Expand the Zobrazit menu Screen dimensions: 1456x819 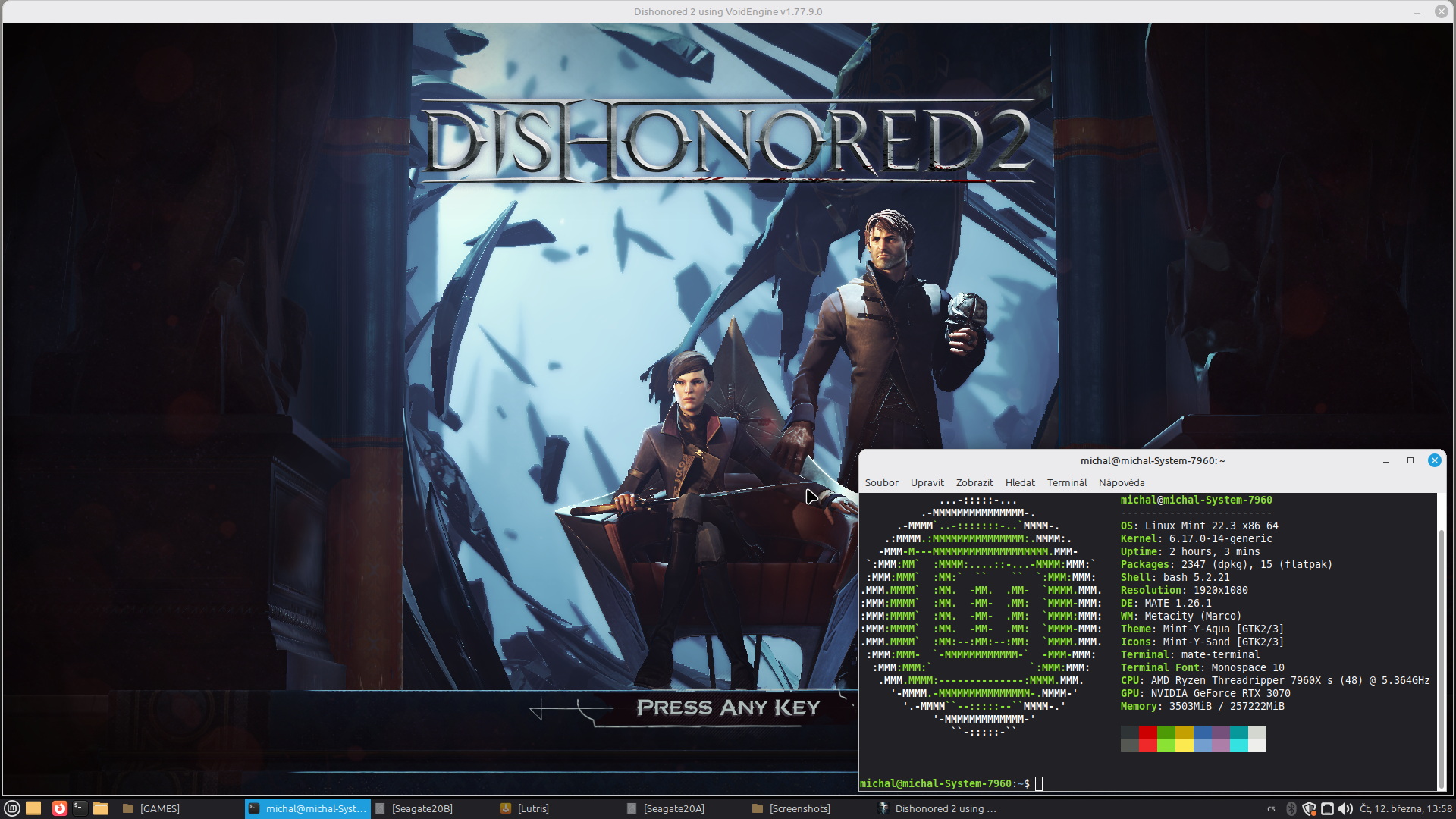[x=974, y=482]
